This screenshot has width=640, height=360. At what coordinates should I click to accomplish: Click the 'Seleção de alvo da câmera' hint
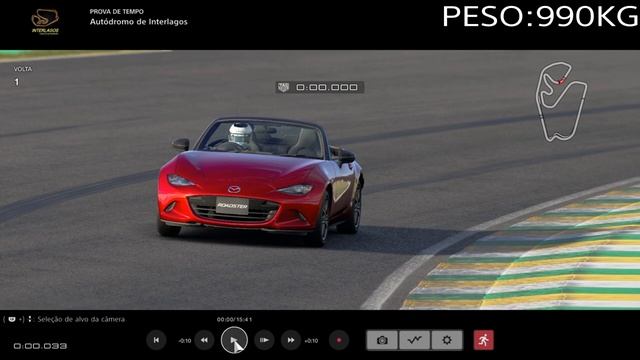pyautogui.click(x=81, y=319)
